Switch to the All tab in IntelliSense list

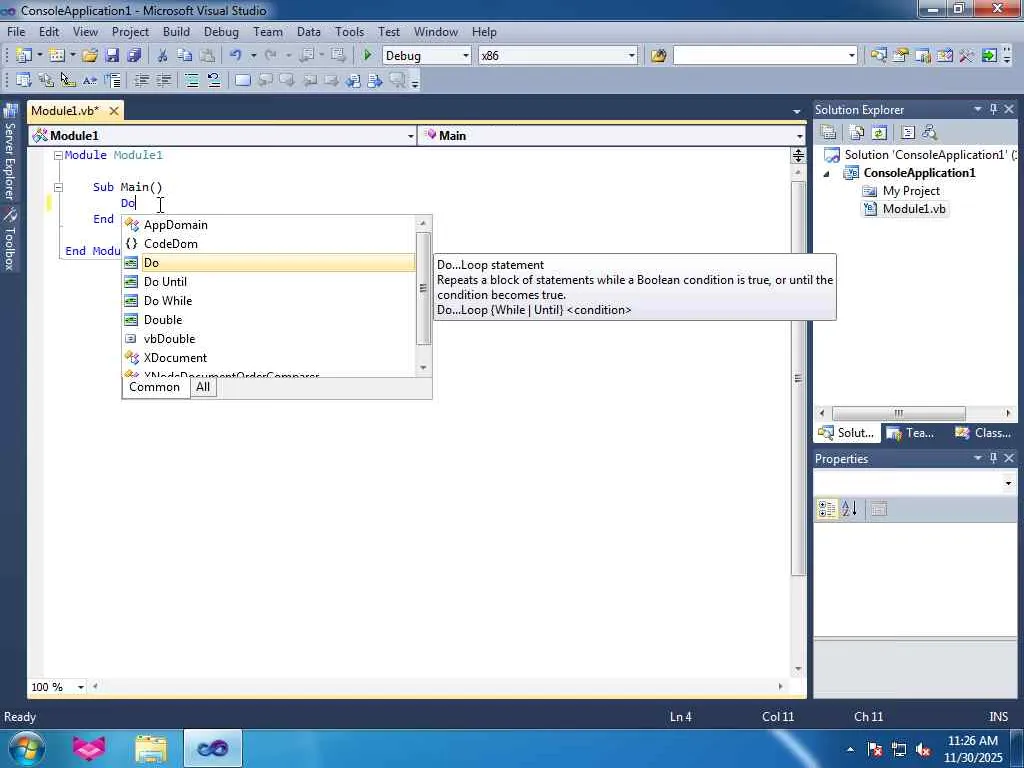pyautogui.click(x=203, y=387)
